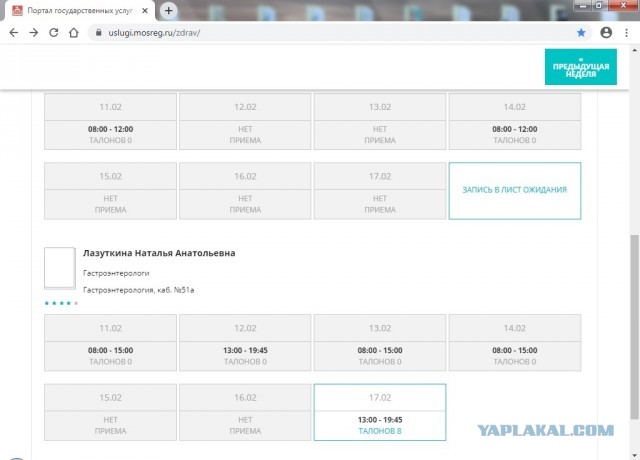The image size is (640, 460).
Task: Click the browser forward arrow
Action: coord(33,33)
